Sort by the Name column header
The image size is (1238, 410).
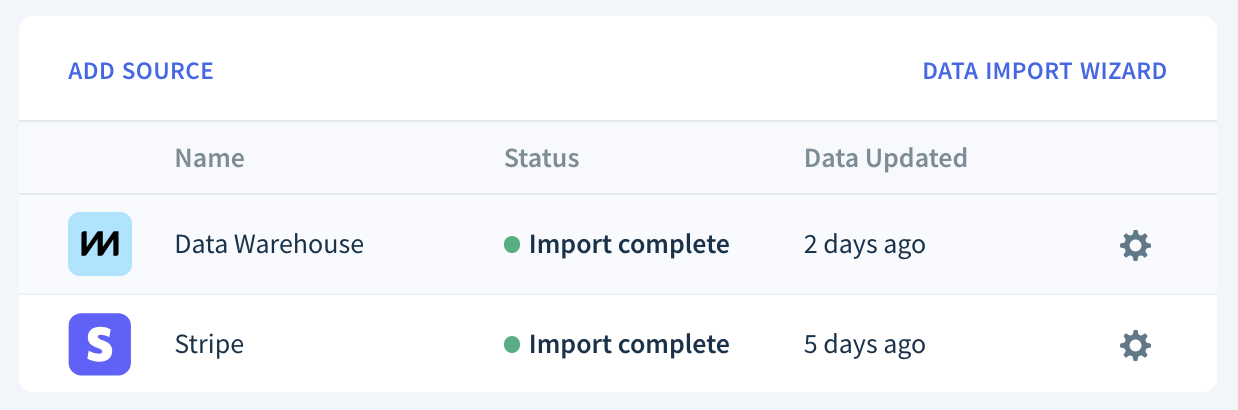209,157
